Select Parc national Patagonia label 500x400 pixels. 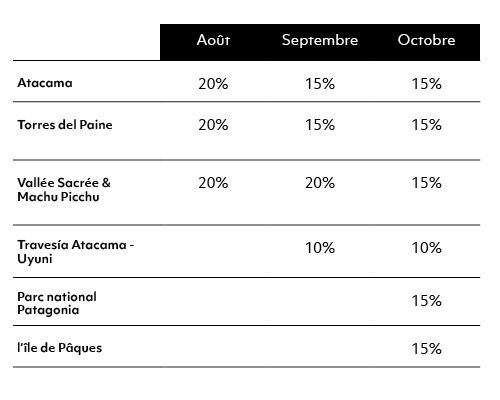[x=57, y=303]
